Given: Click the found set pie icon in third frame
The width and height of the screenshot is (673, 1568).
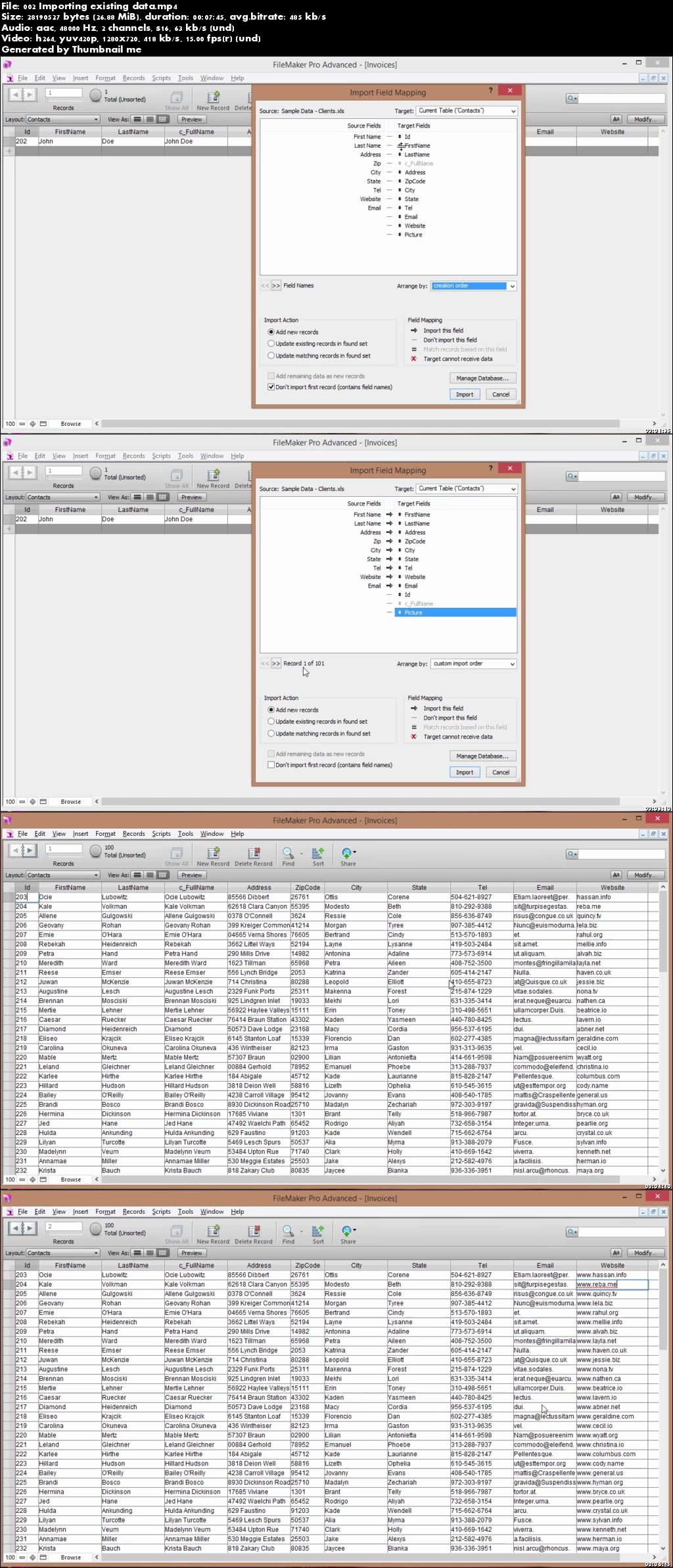Looking at the screenshot, I should tap(95, 851).
